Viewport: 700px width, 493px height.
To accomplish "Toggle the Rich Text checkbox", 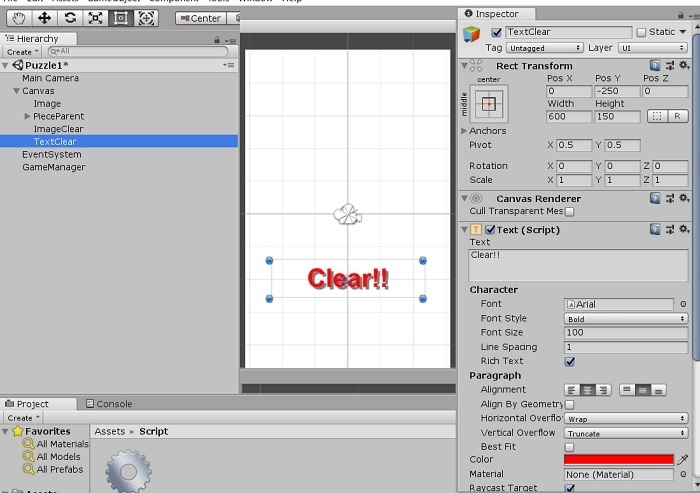I will (570, 361).
